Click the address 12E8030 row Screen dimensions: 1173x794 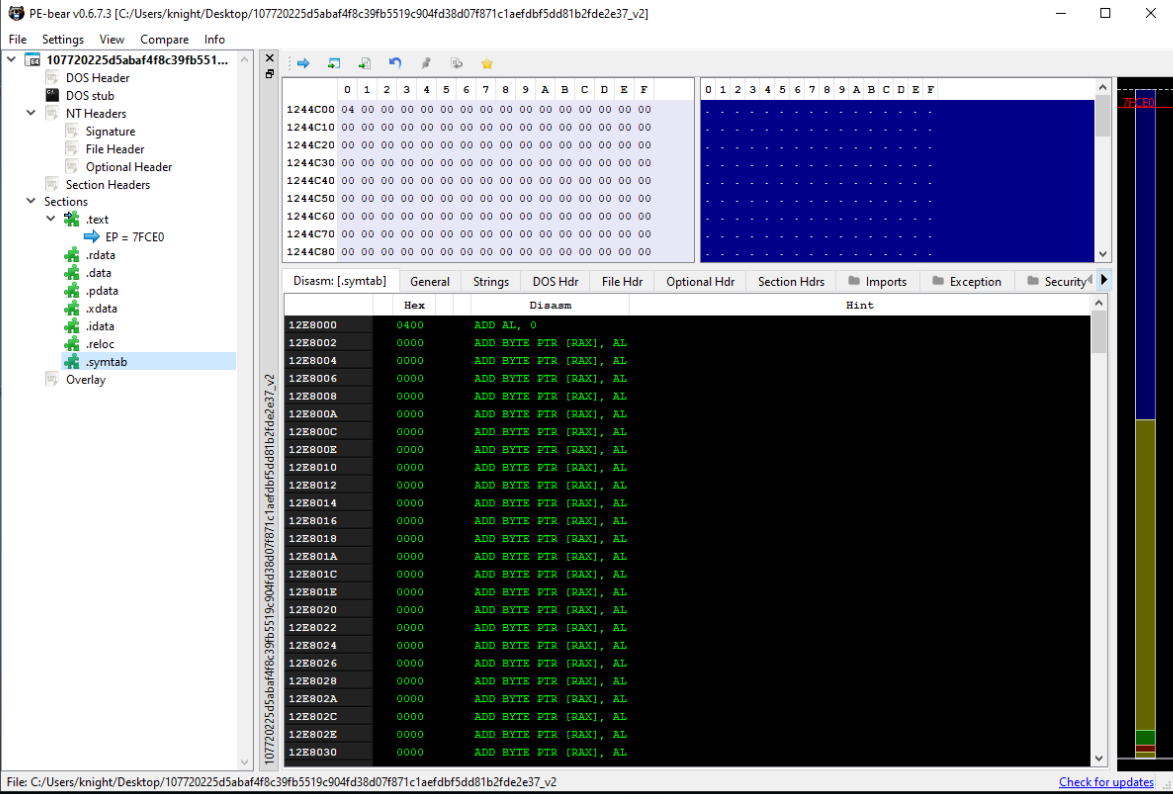pos(686,752)
